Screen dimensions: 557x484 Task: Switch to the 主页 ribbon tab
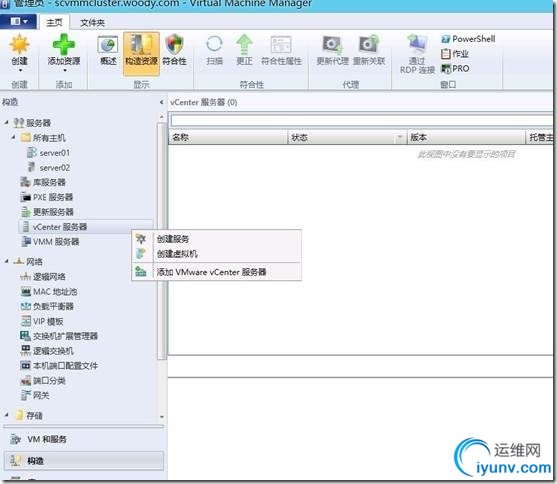point(54,23)
